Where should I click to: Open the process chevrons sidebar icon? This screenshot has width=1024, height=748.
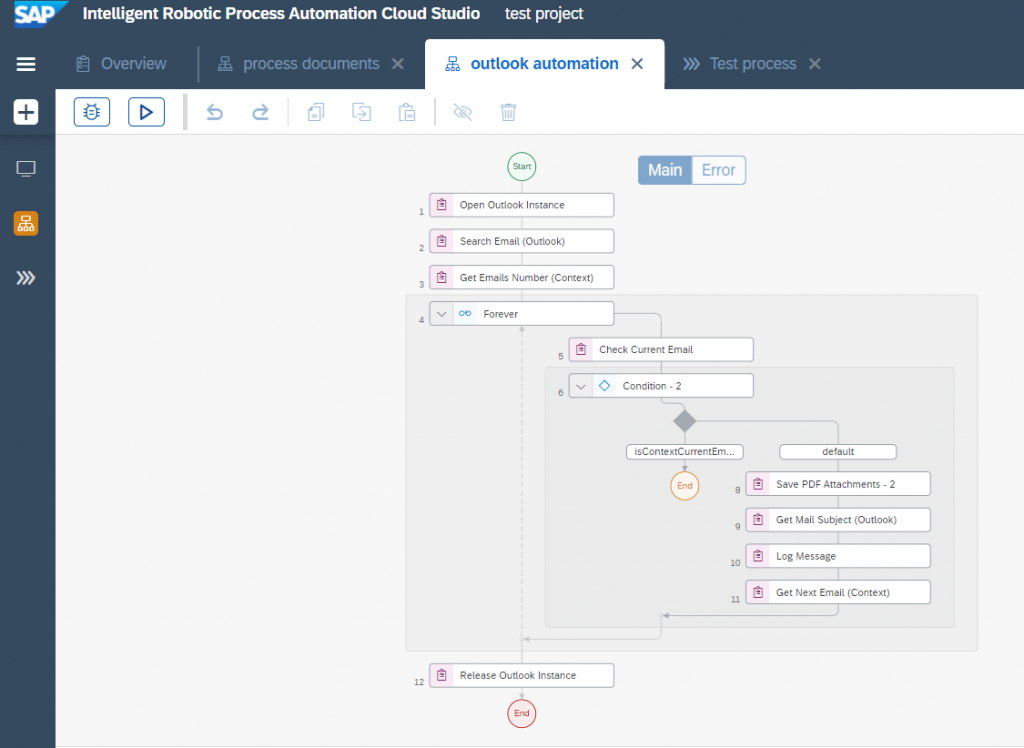(x=26, y=278)
